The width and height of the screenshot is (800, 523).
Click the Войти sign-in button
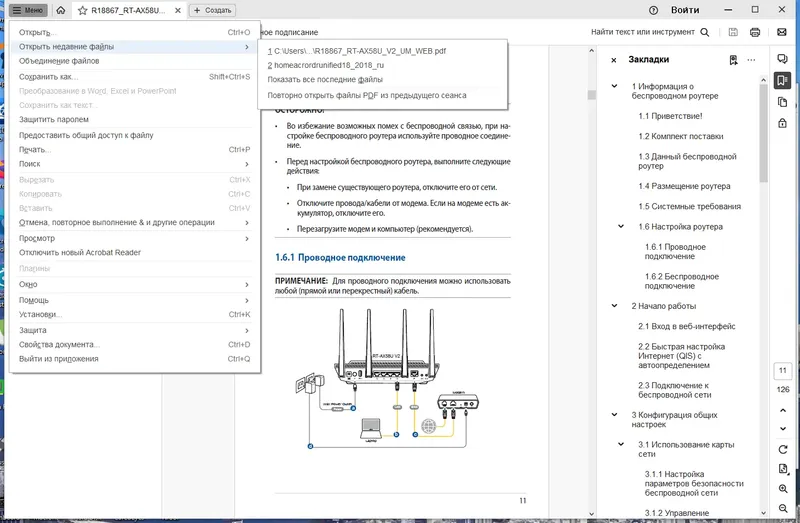[x=685, y=10]
